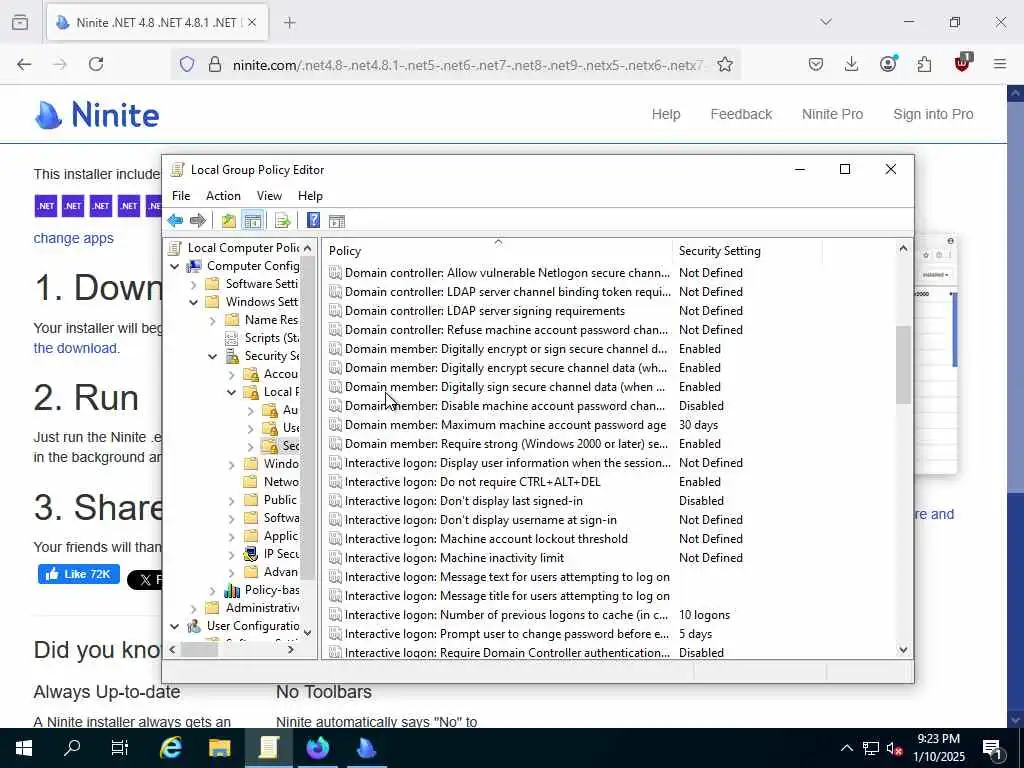Click the 'change apps' link on Ninite
The image size is (1024, 768).
(74, 238)
